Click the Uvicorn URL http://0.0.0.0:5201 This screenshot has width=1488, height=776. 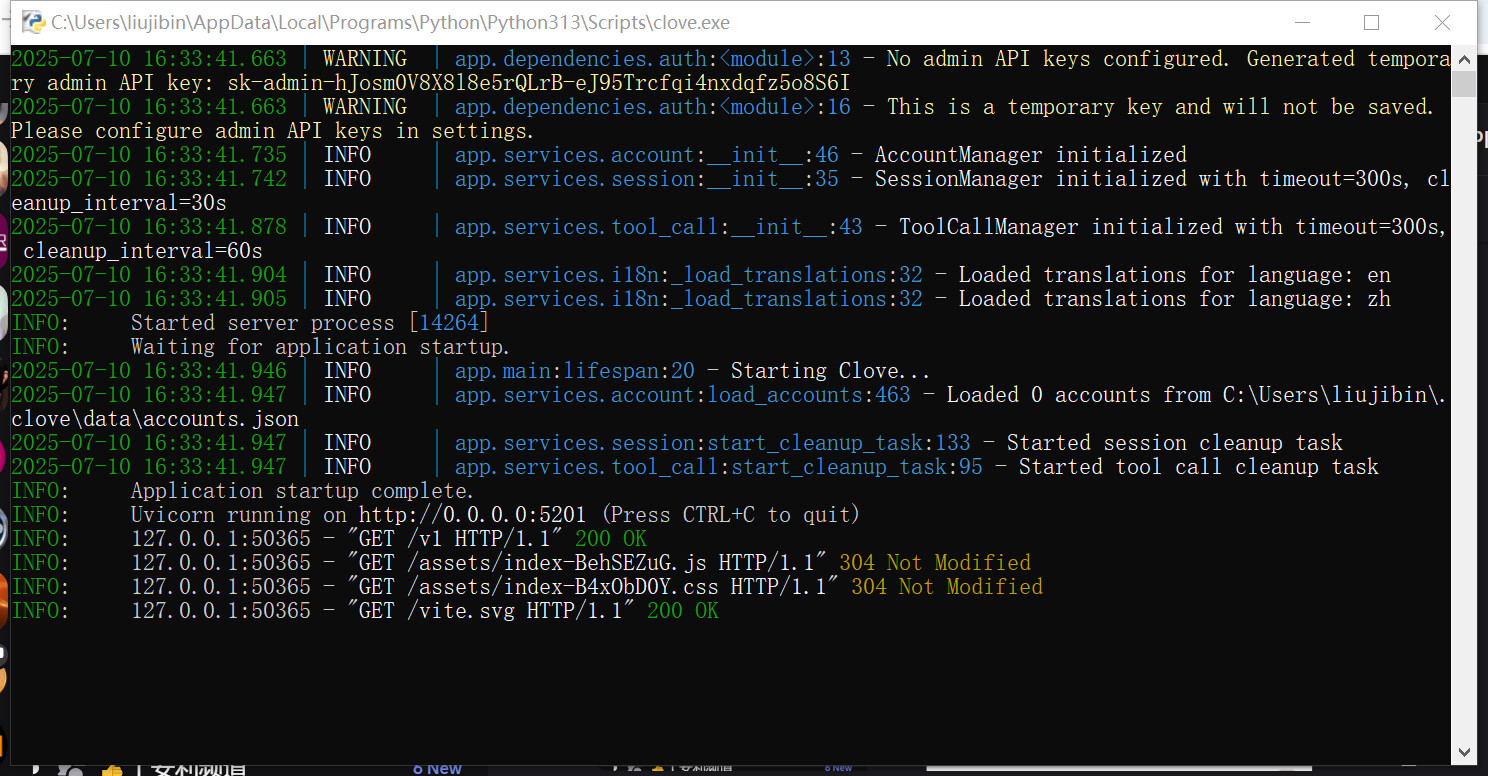coord(472,515)
